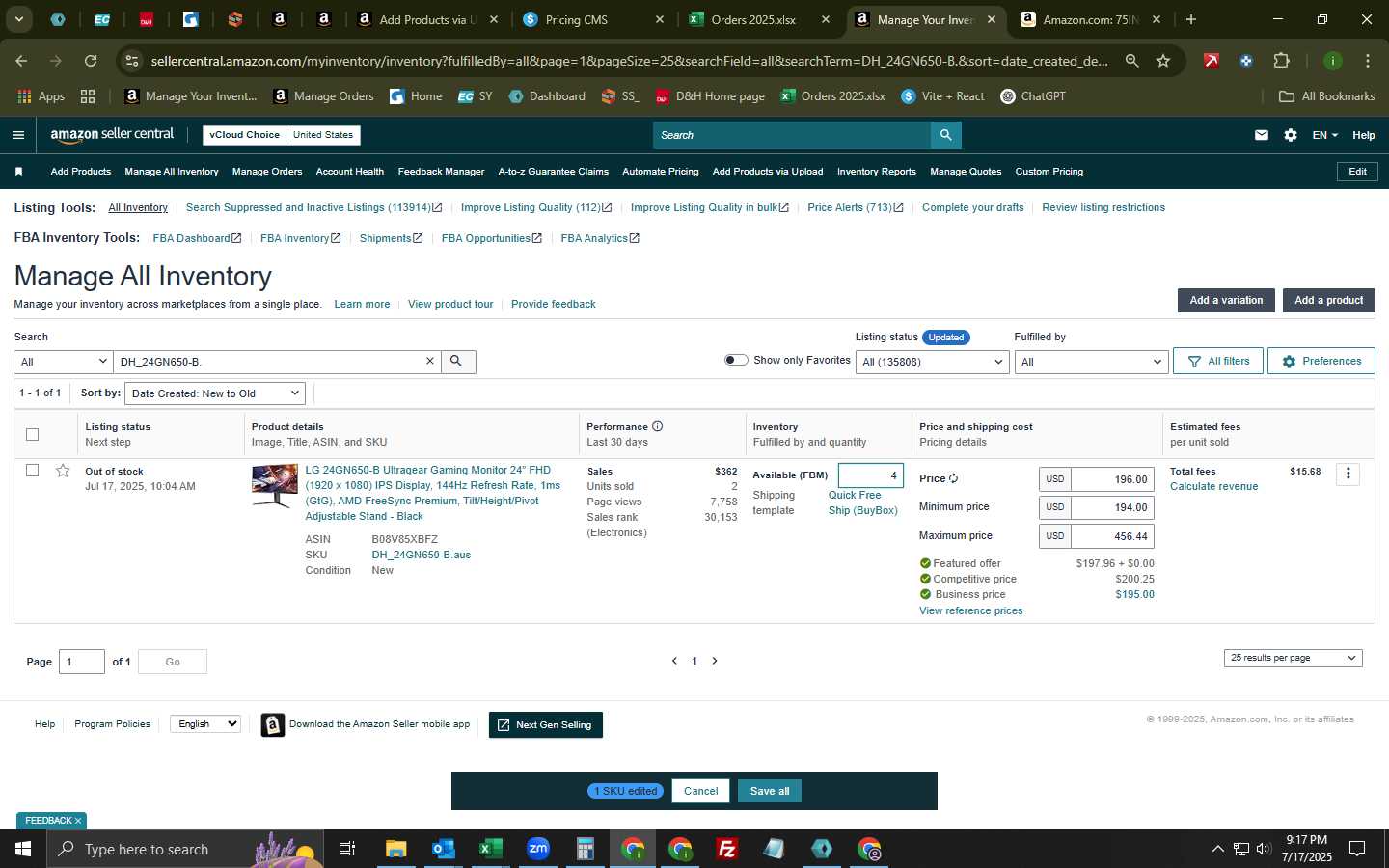Image resolution: width=1389 pixels, height=868 pixels.
Task: Click the Maximum price 456.44 field
Action: (1112, 536)
